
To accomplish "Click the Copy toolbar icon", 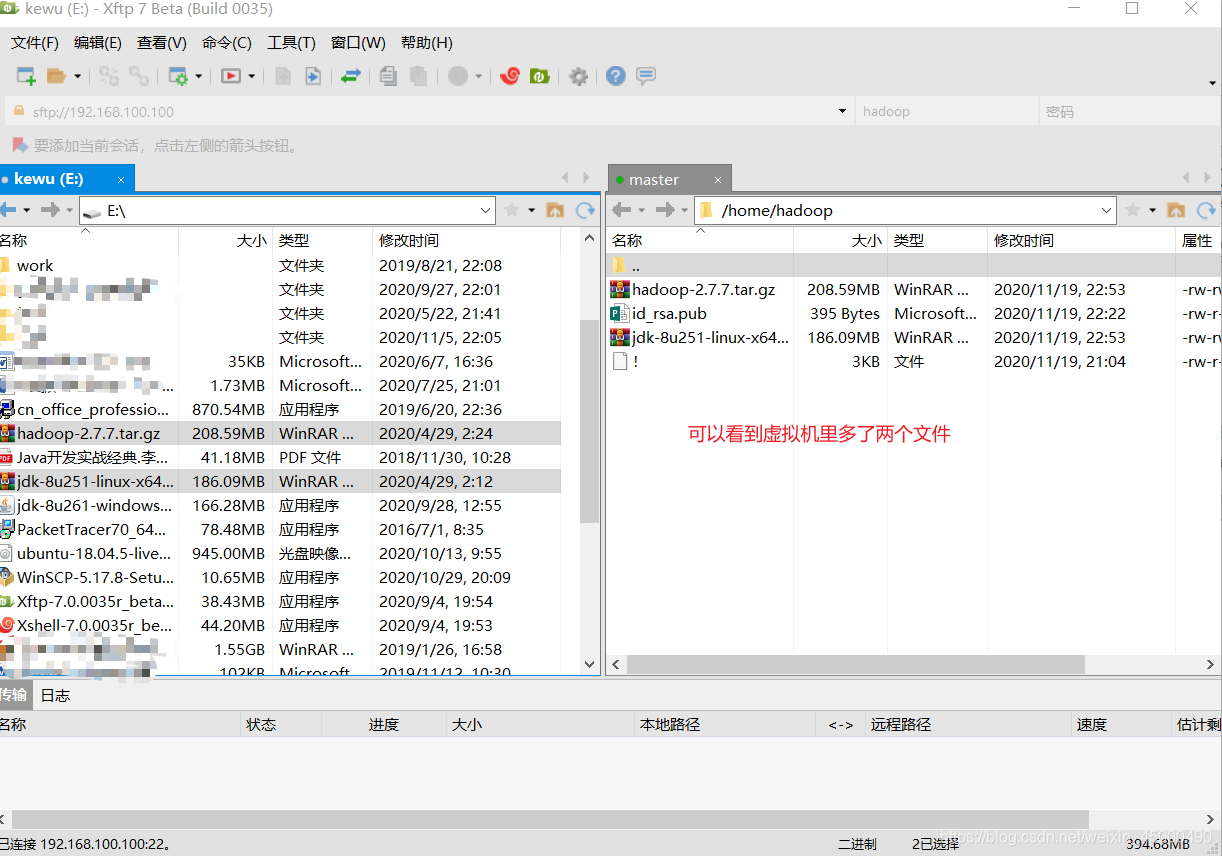I will tap(389, 76).
